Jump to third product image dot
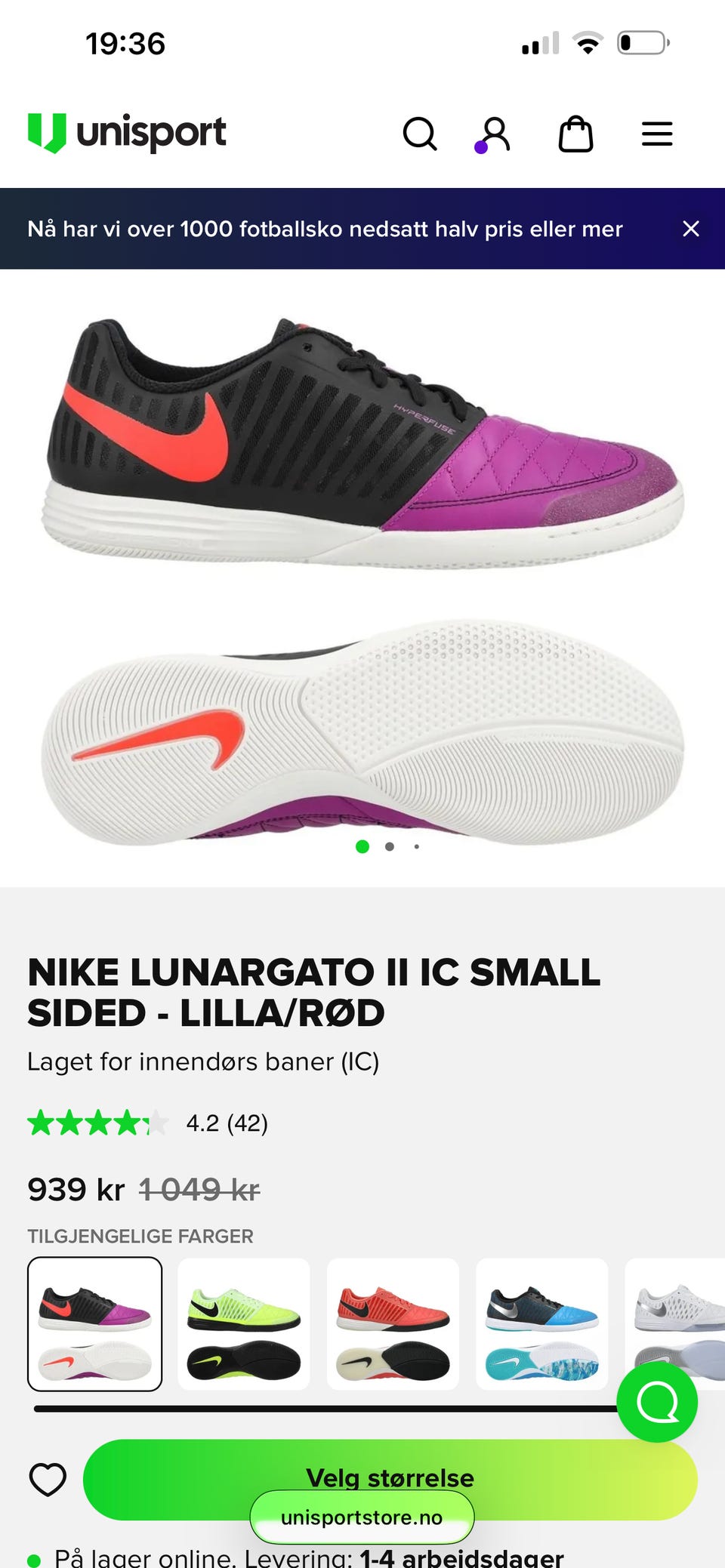The image size is (725, 1568). (417, 846)
